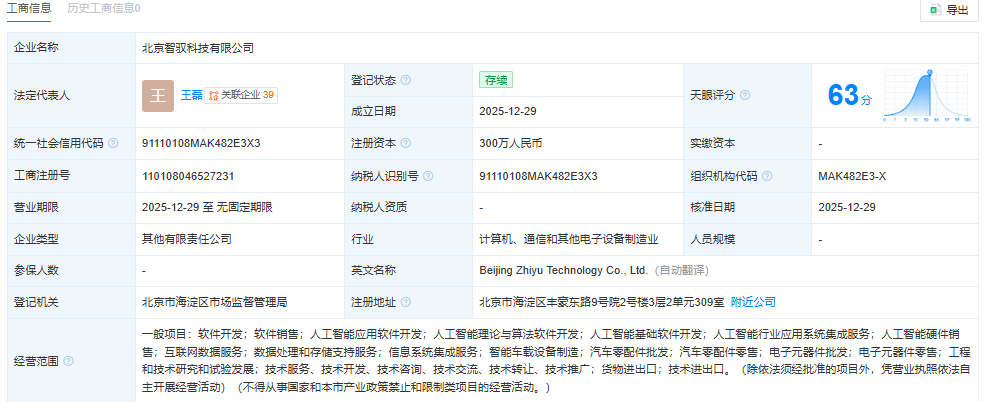Open help icon for 统一社会信用代码
Screen dimensions: 985x402
coord(113,143)
